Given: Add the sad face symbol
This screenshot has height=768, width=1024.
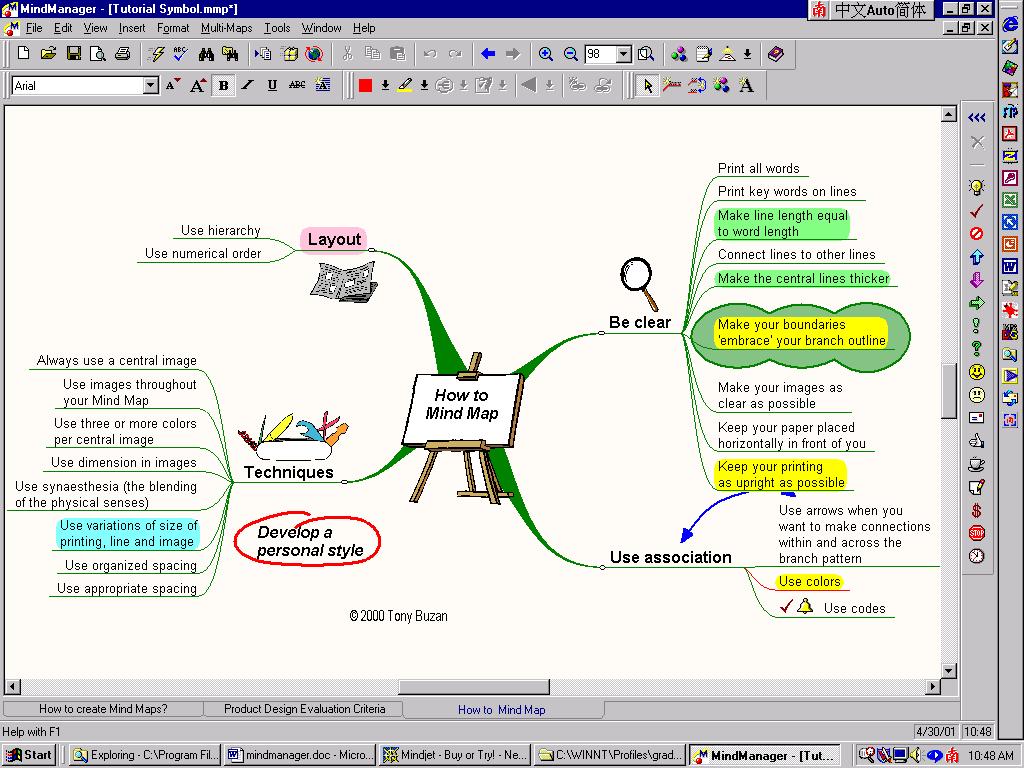Looking at the screenshot, I should [x=976, y=395].
